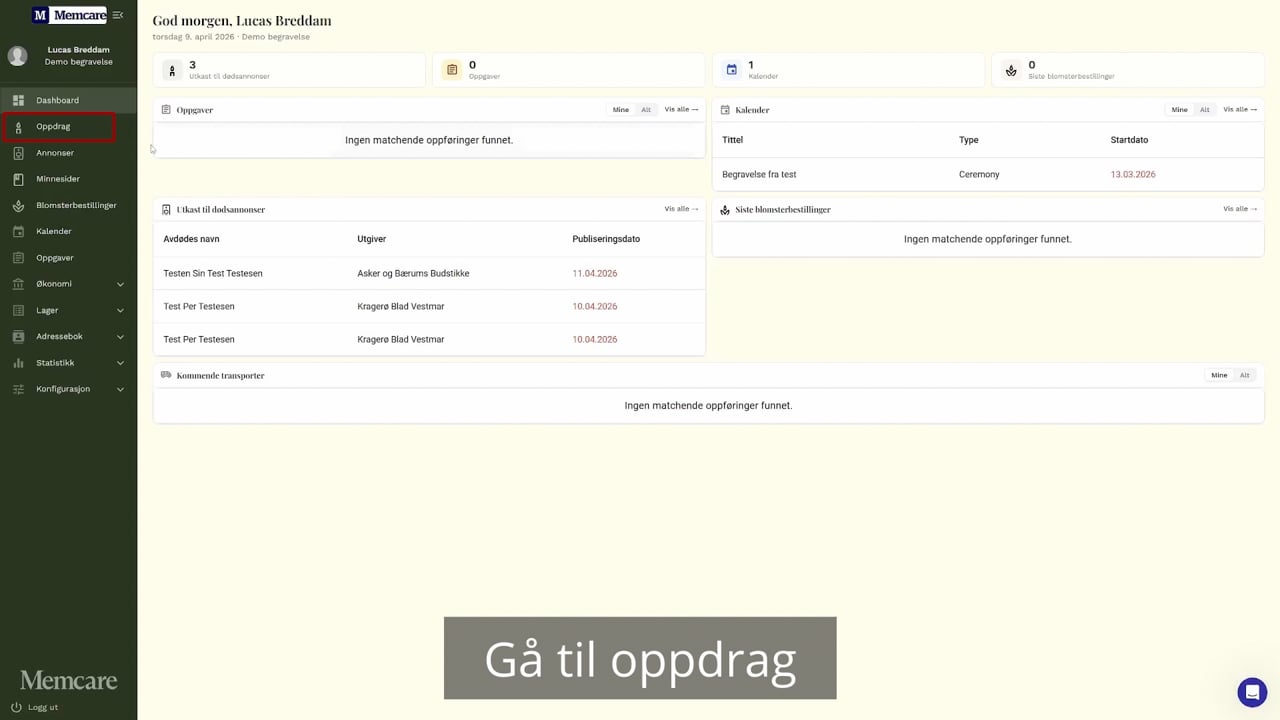
Task: Click the Økonomi bank icon
Action: point(18,284)
